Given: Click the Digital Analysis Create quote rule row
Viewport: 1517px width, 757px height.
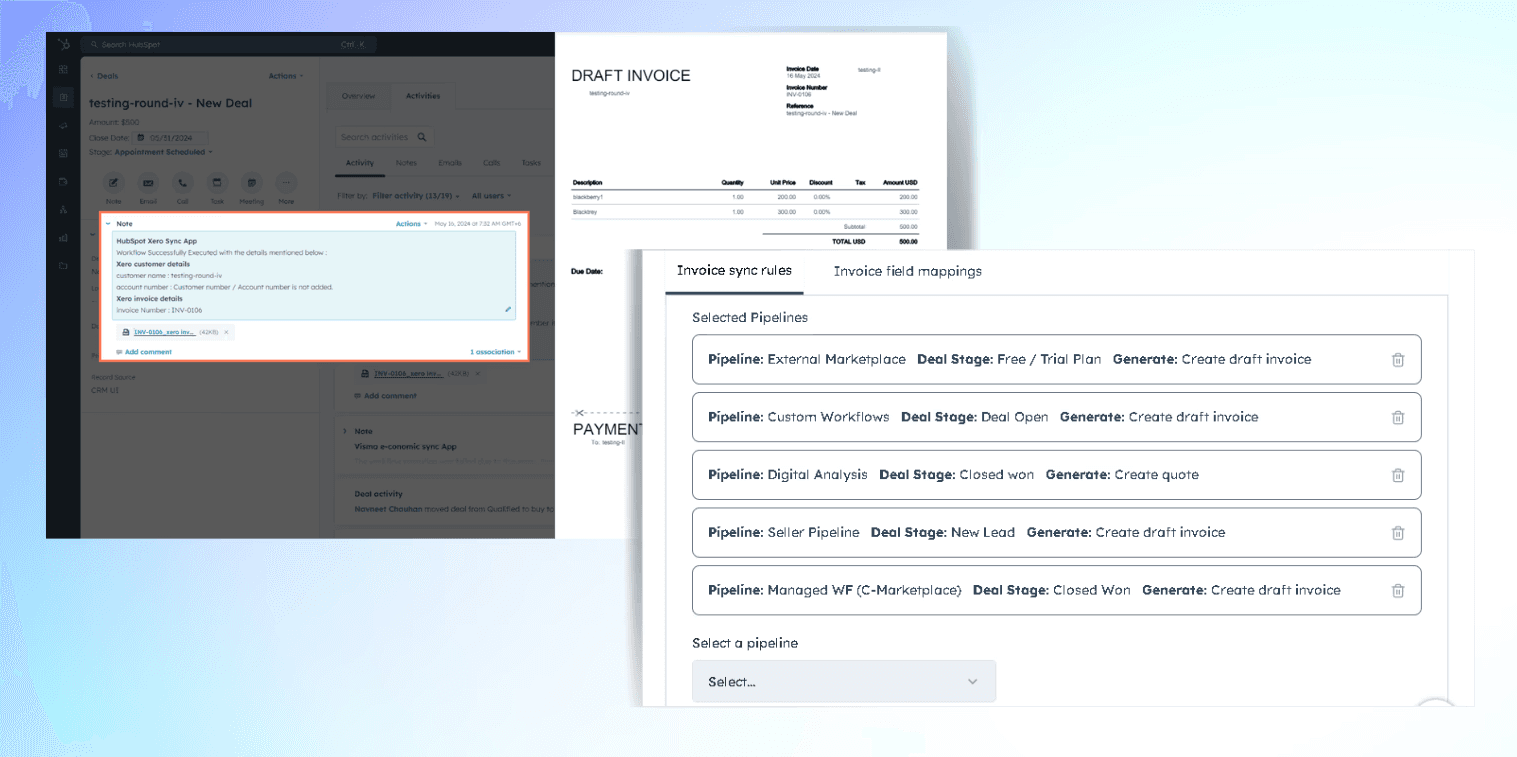Looking at the screenshot, I should click(1056, 475).
